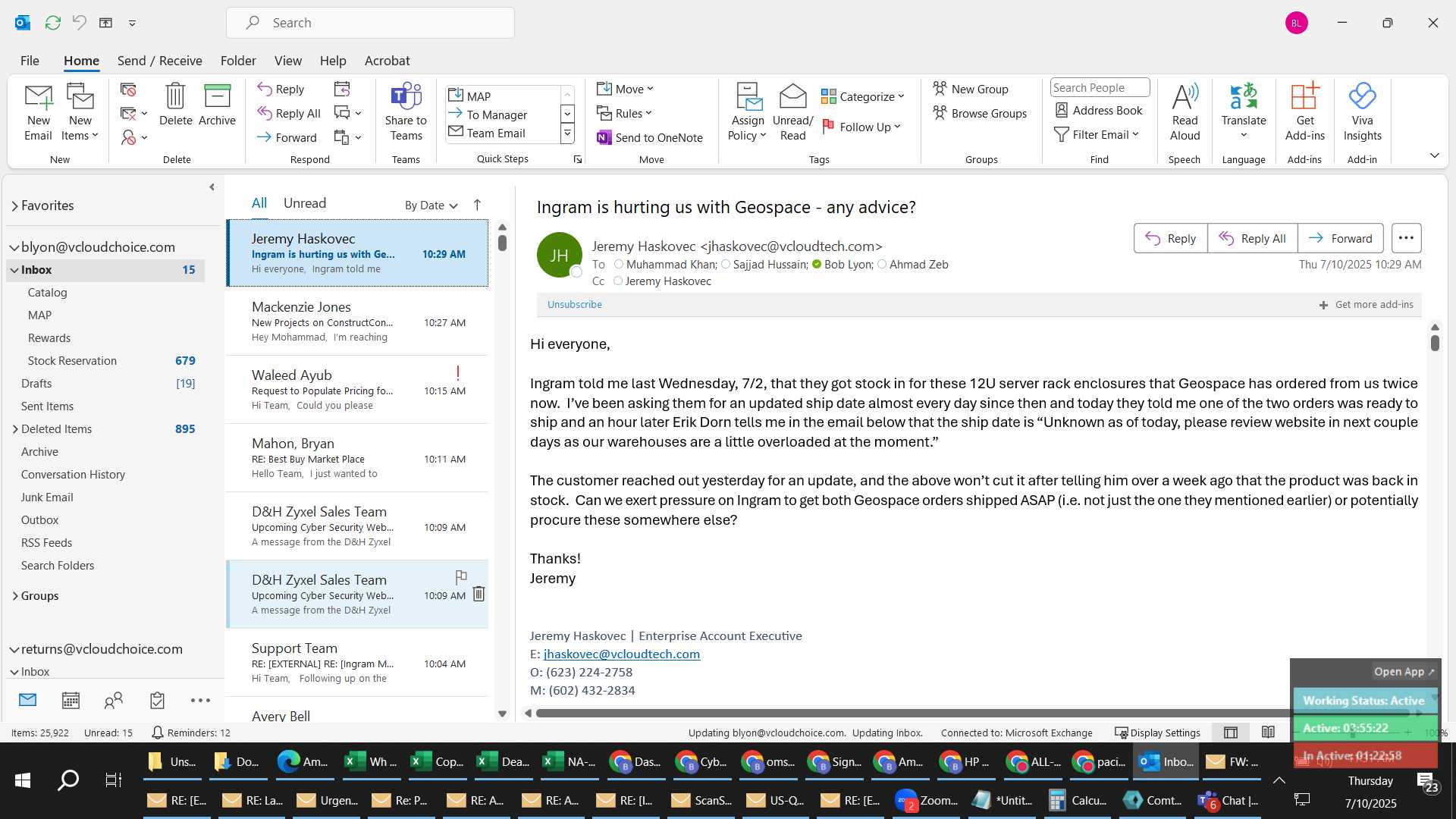1456x819 pixels.
Task: Send message to OneNote
Action: coord(650,137)
